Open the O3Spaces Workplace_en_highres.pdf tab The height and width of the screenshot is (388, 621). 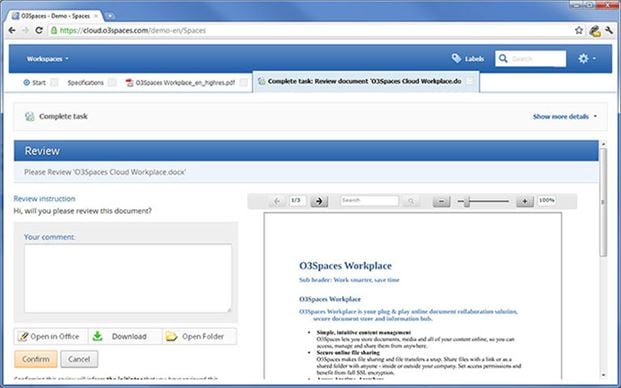[180, 82]
